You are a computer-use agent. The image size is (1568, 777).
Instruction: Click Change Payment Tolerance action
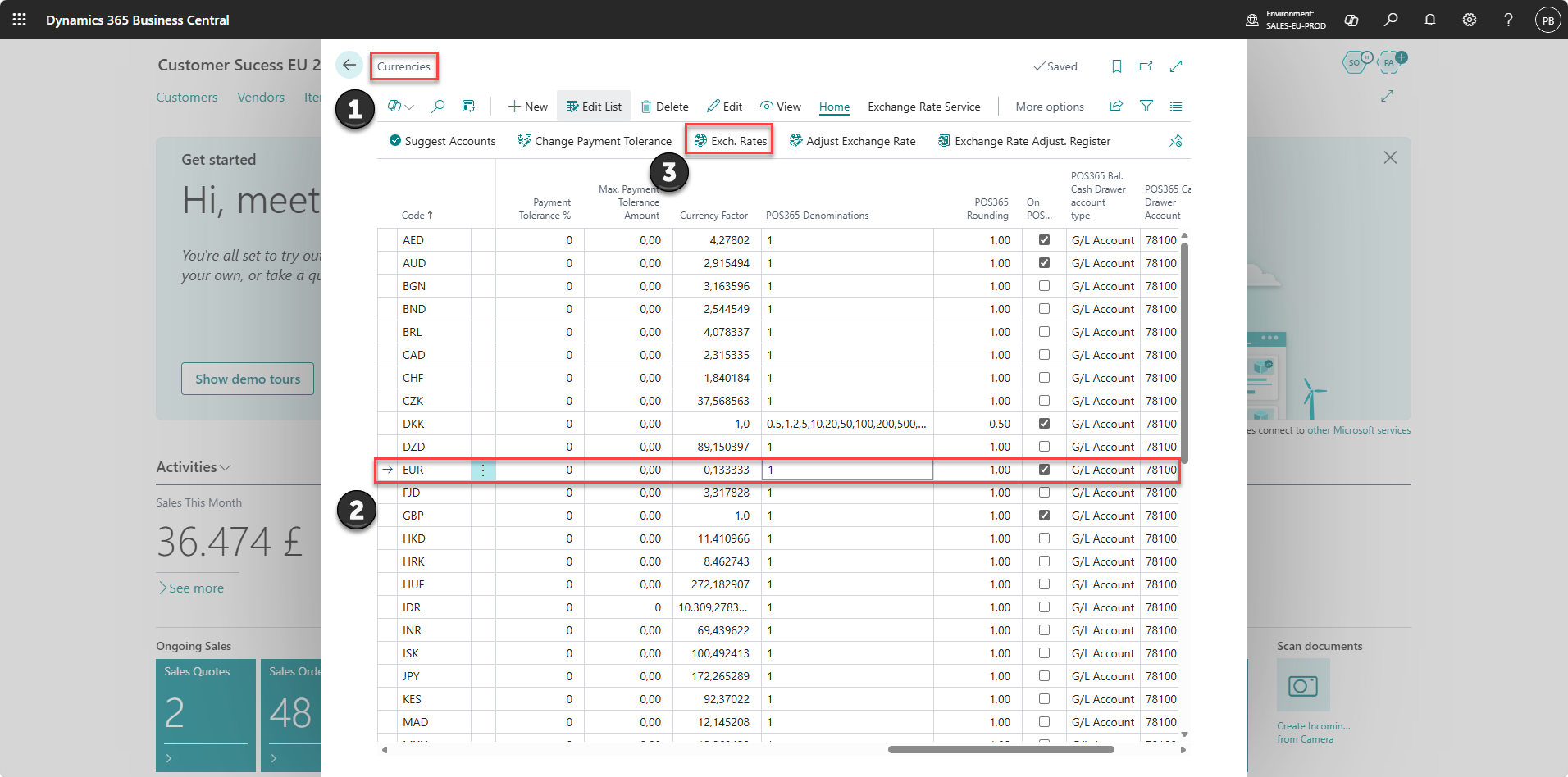(595, 141)
